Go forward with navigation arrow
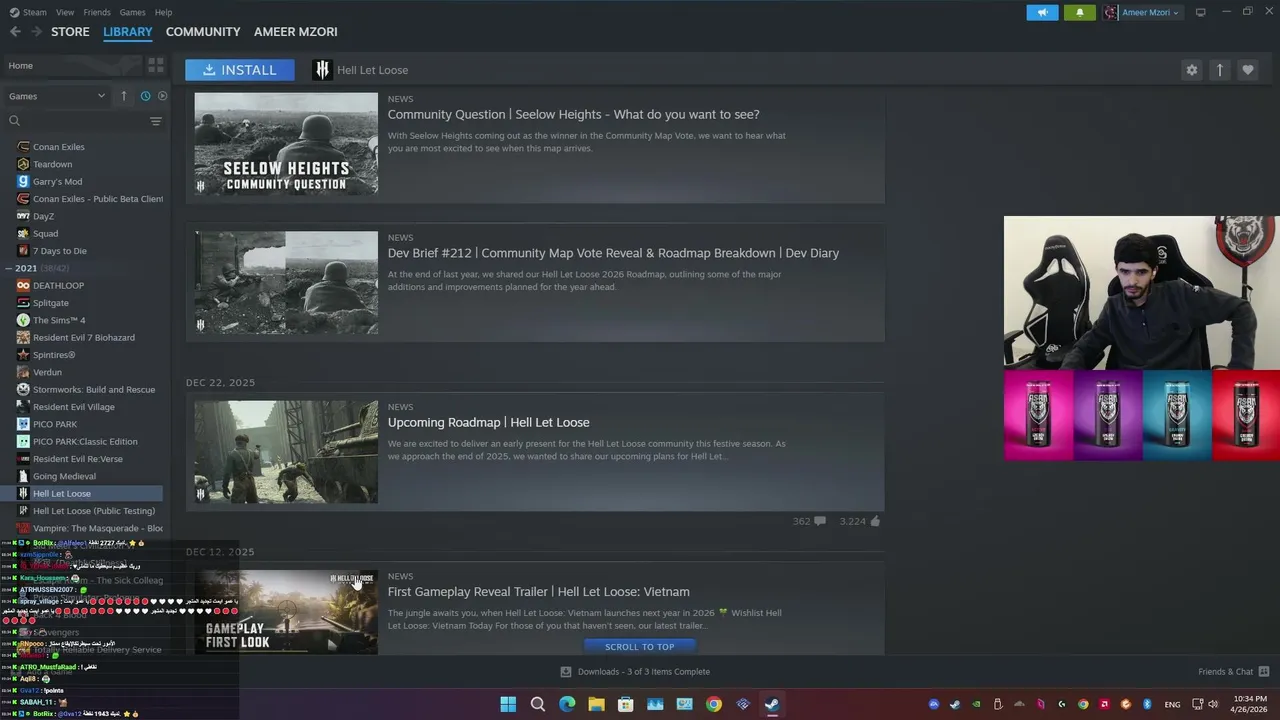 [36, 32]
